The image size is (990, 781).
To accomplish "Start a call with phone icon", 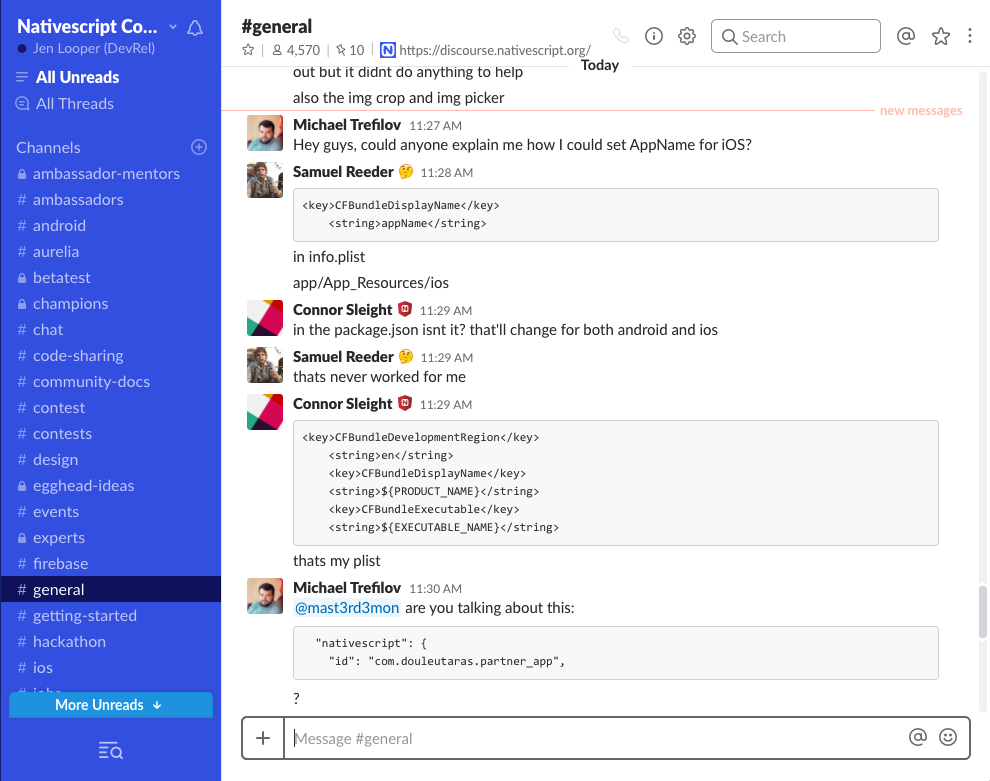I will (621, 36).
